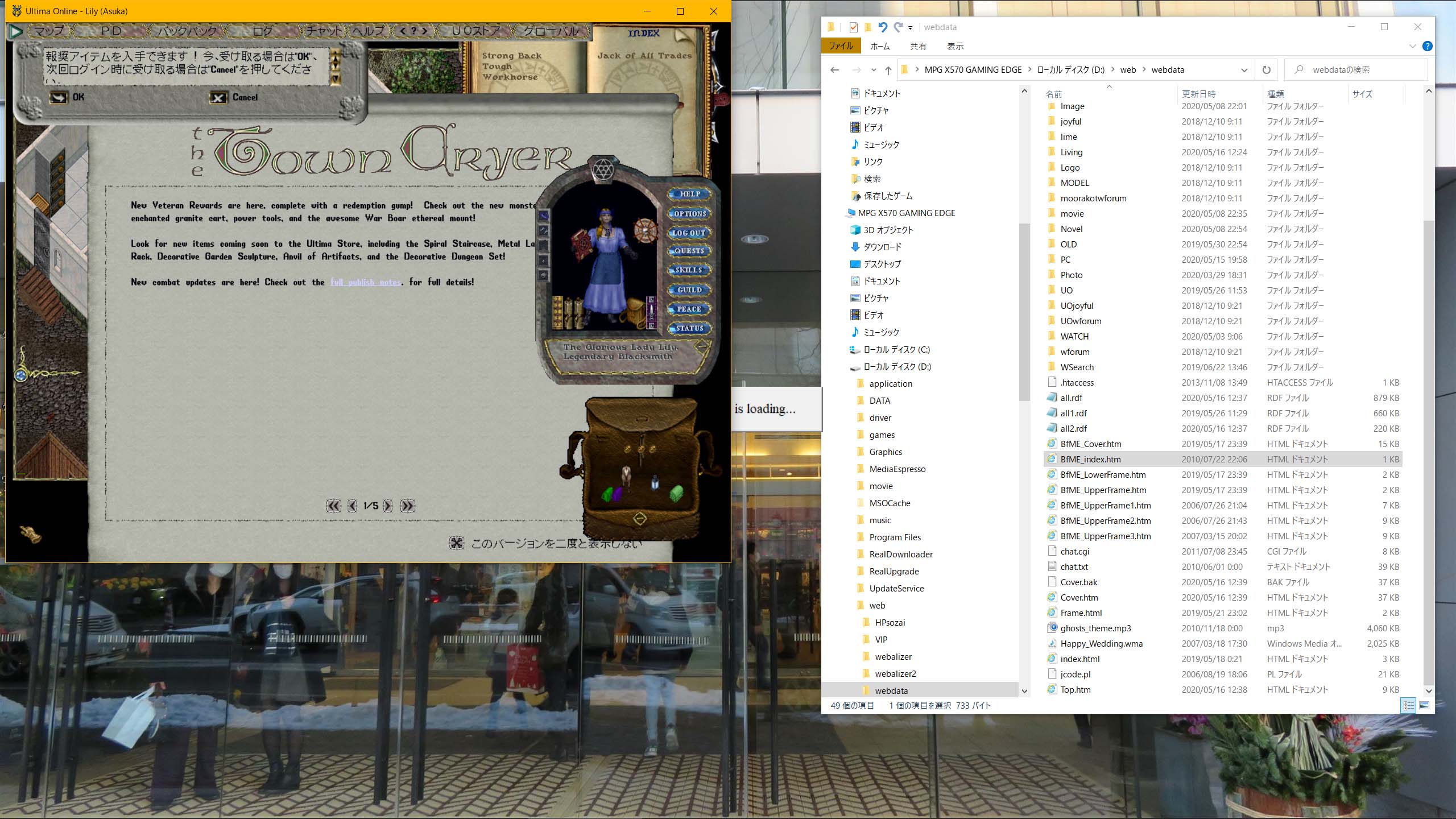Click the INDEX heading in the skill book

pos(644,34)
